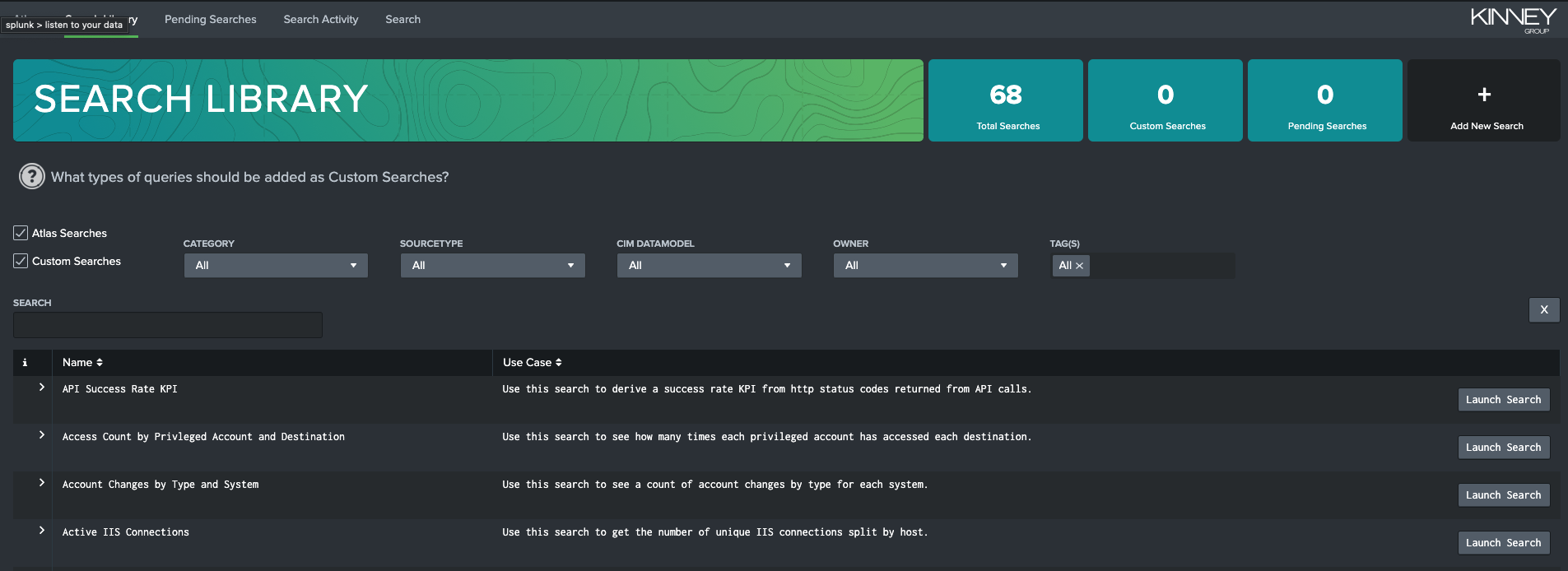The height and width of the screenshot is (571, 1568).
Task: Click the plus icon to add search
Action: point(1484,95)
